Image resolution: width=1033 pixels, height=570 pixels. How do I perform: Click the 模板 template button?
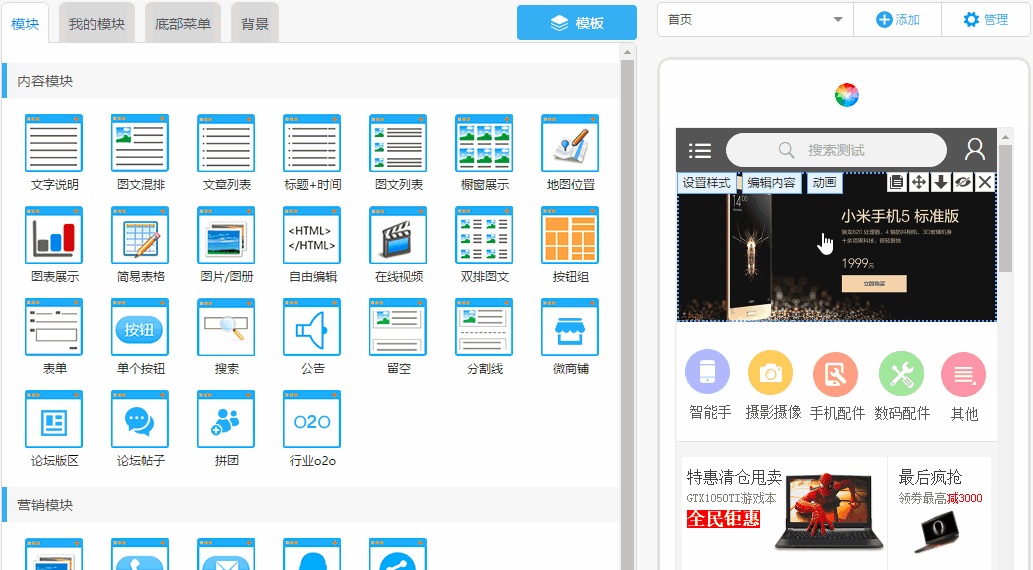(x=577, y=23)
